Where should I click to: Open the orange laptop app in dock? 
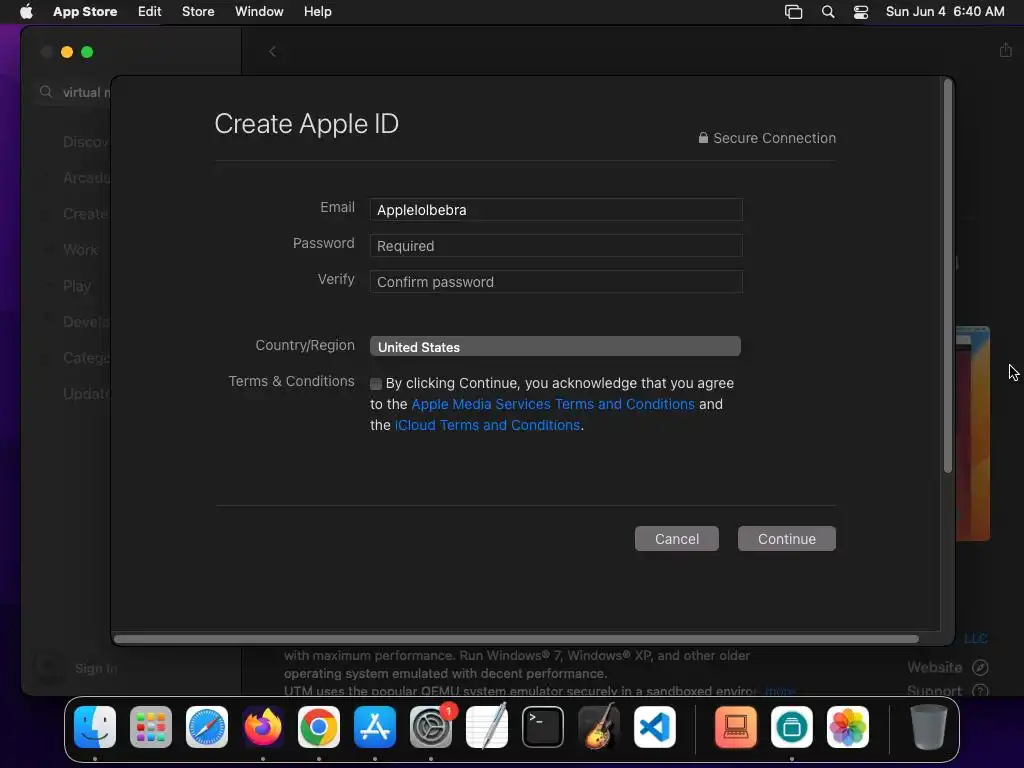coord(736,727)
